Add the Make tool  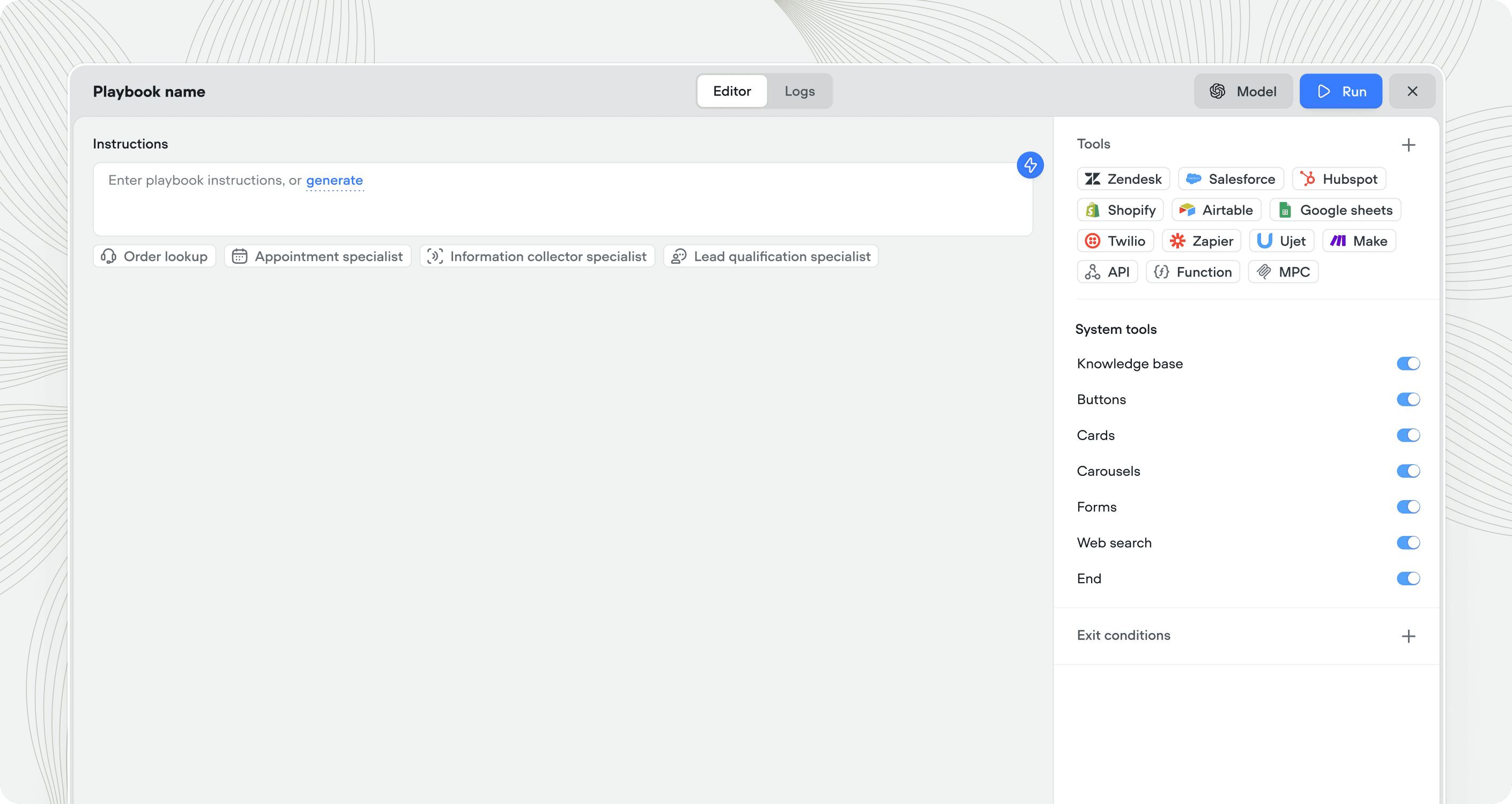(1358, 241)
